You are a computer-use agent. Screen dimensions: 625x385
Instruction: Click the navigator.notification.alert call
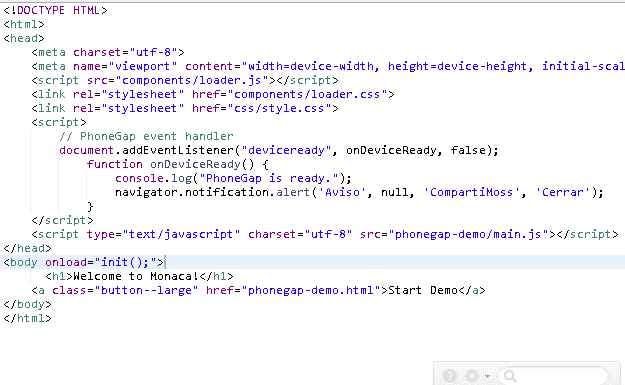coord(359,192)
